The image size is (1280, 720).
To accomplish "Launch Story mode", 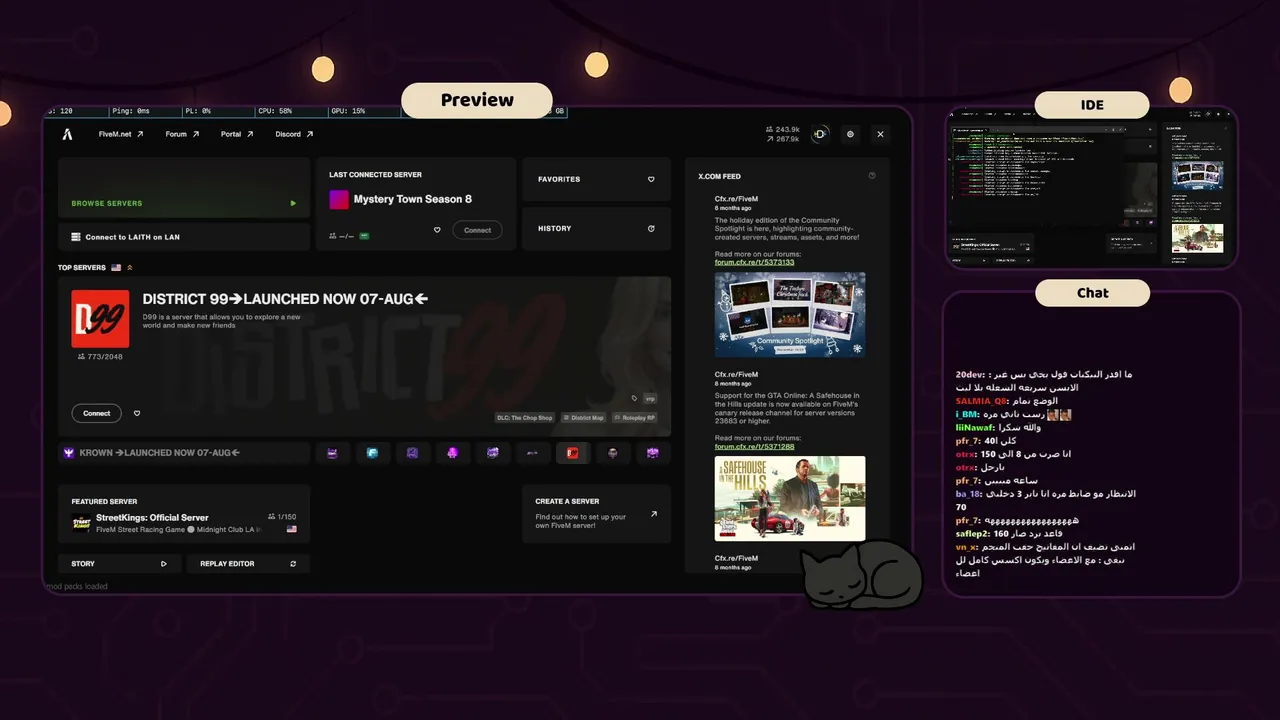I will pyautogui.click(x=120, y=564).
